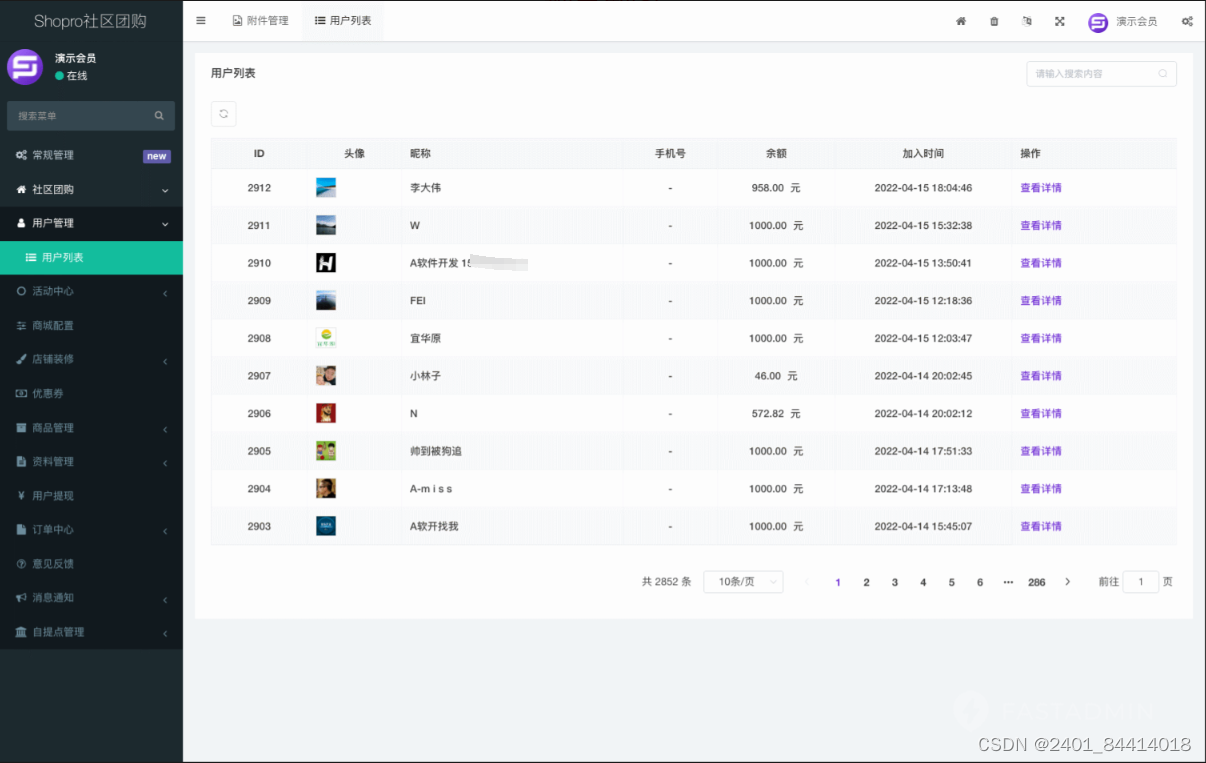Screen dimensions: 1206x763
Task: Click the home icon in the top bar
Action: click(961, 20)
